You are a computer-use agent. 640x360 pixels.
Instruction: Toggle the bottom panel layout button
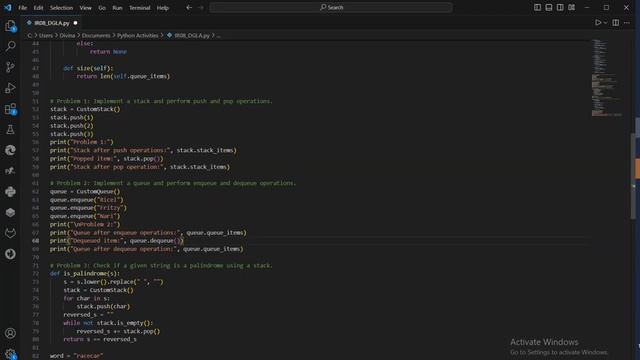pos(549,7)
